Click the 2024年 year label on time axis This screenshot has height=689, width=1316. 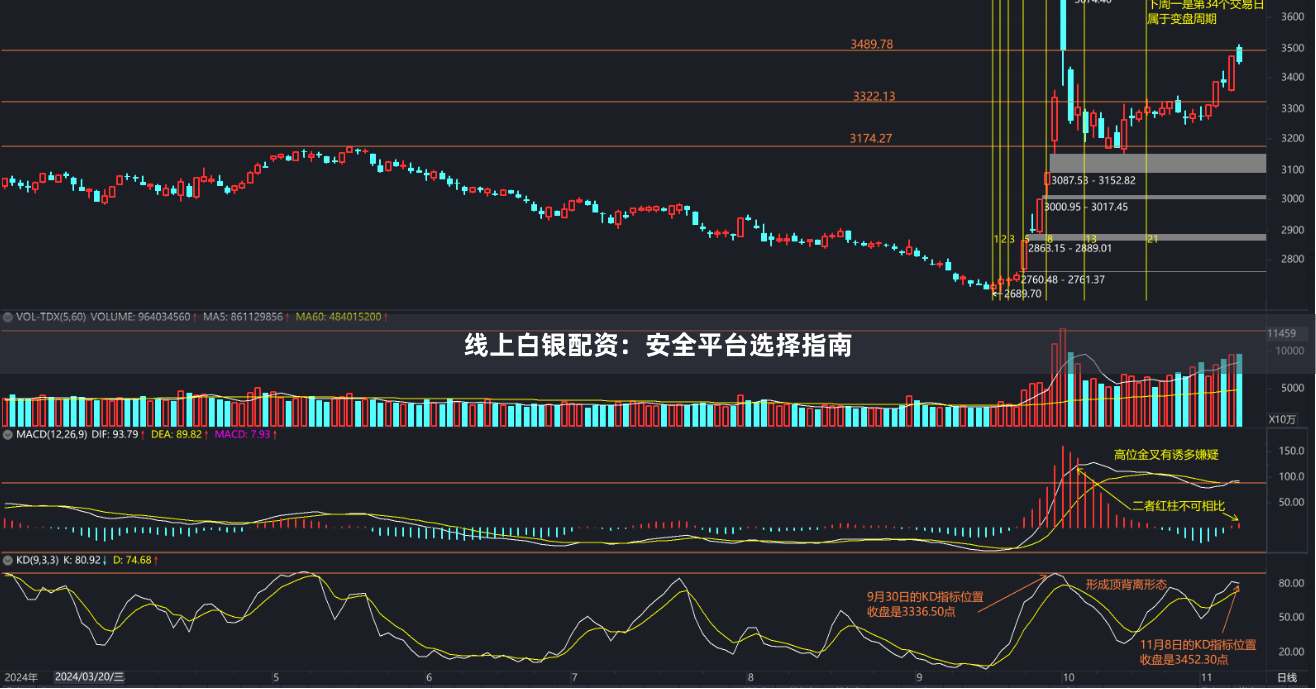pos(21,678)
